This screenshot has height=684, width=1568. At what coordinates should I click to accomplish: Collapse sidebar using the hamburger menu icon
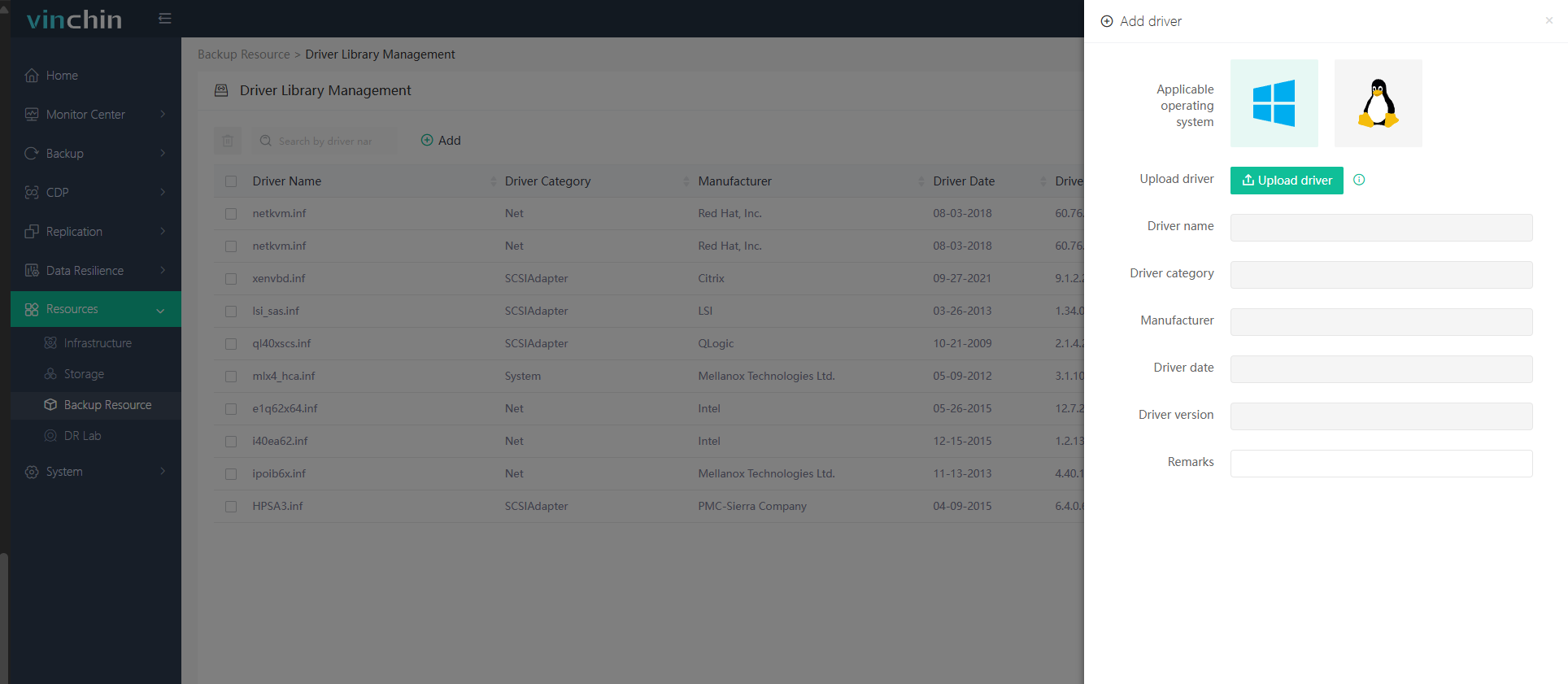(165, 19)
